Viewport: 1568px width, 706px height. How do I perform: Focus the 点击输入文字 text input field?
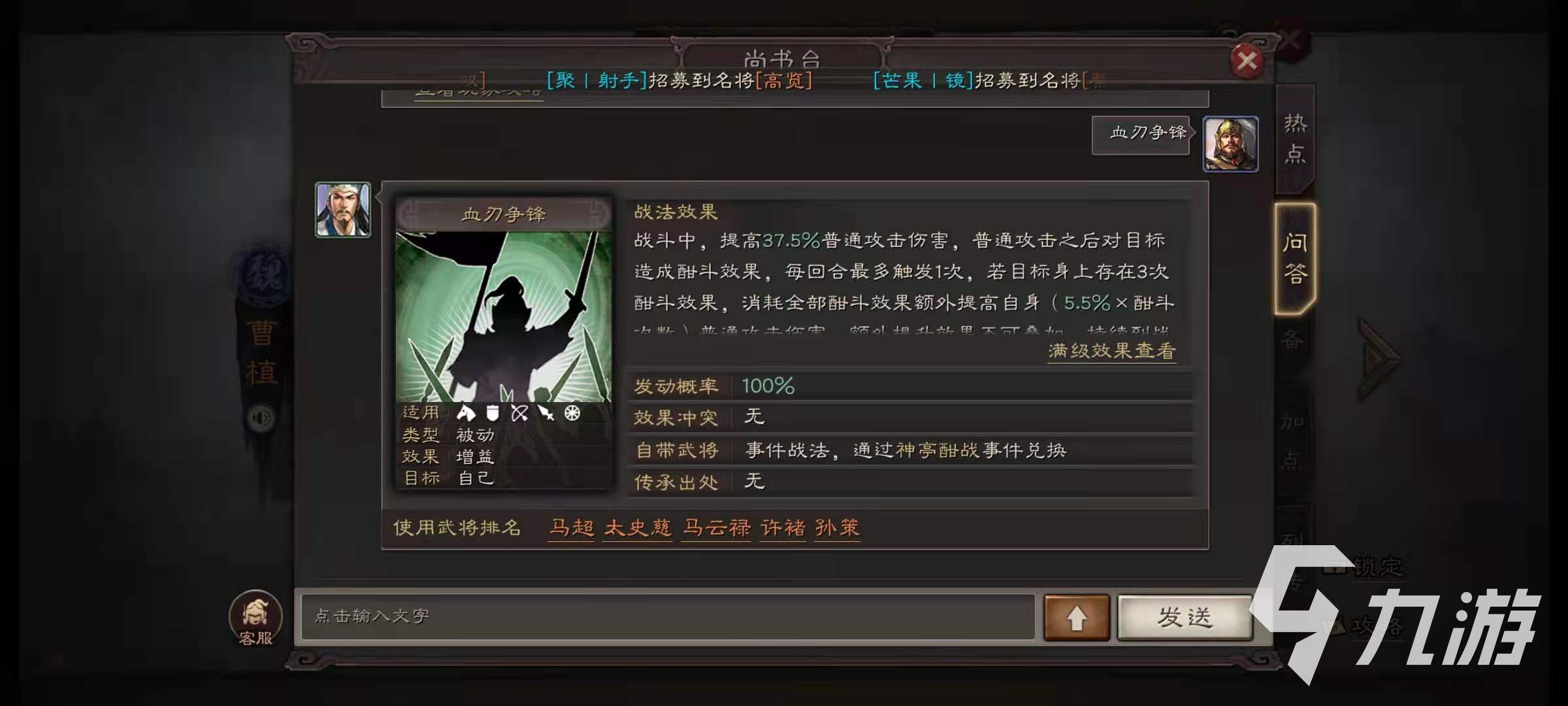click(668, 616)
